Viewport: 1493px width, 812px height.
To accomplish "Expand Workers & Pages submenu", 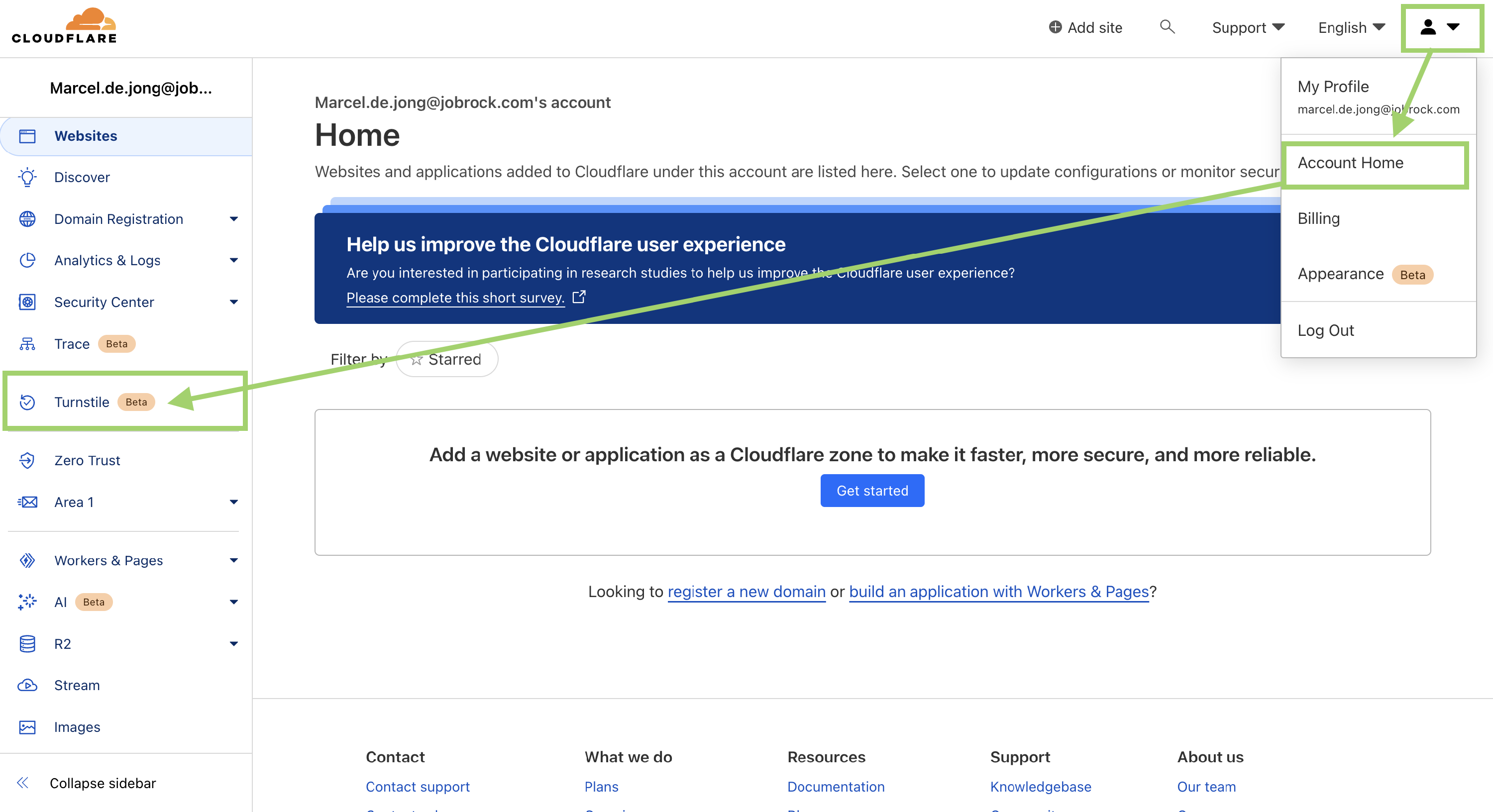I will coord(233,560).
